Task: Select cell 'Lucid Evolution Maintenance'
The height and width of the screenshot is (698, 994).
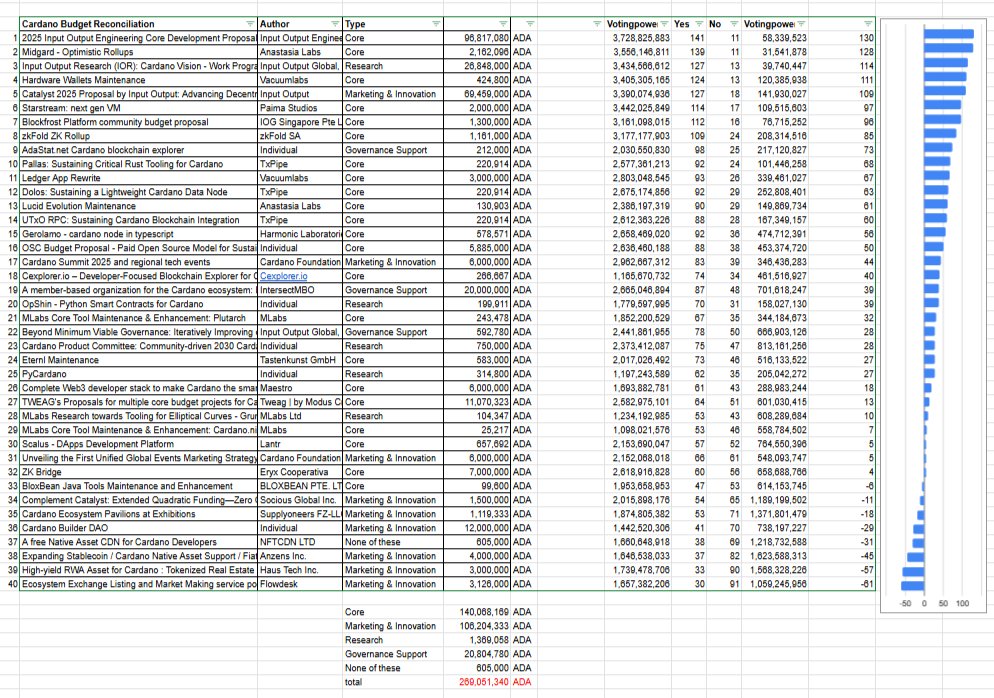Action: [x=138, y=206]
